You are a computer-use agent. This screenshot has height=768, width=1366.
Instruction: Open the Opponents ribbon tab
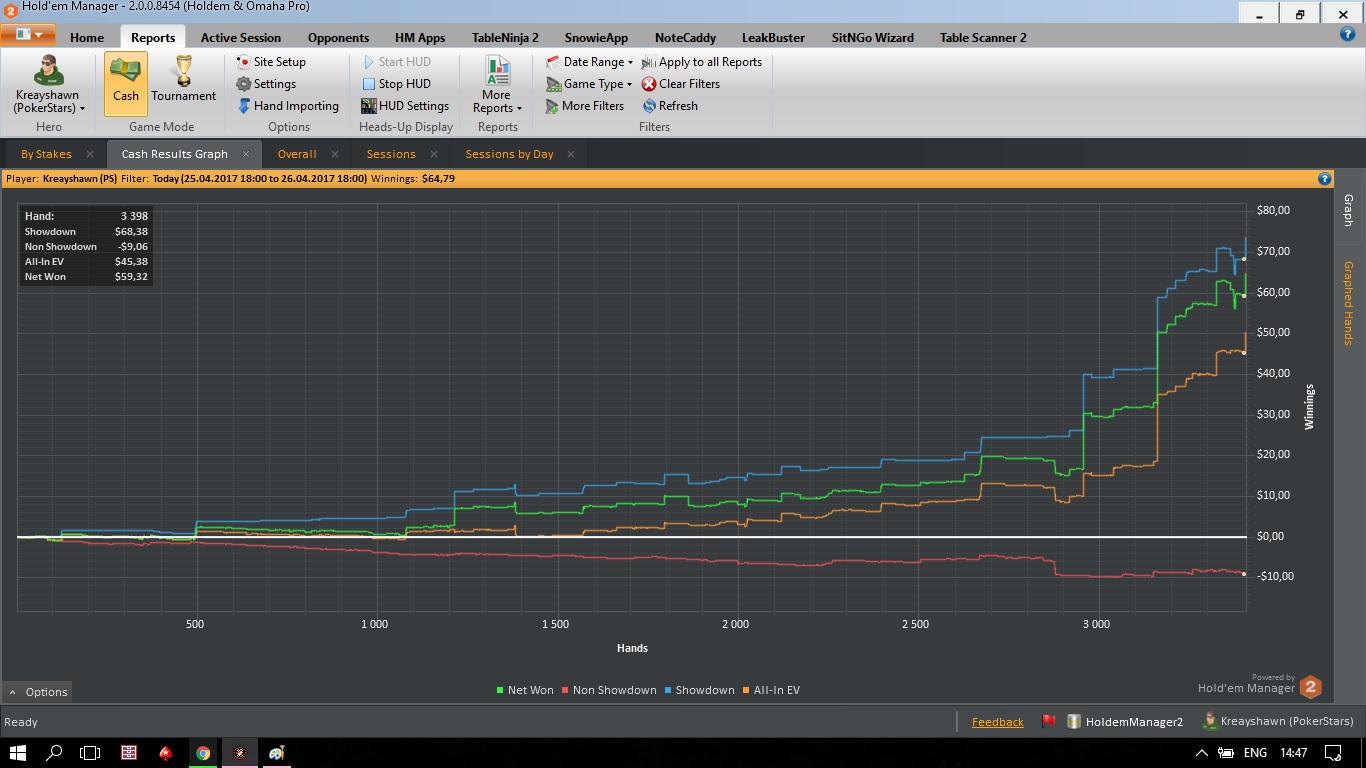pos(338,37)
